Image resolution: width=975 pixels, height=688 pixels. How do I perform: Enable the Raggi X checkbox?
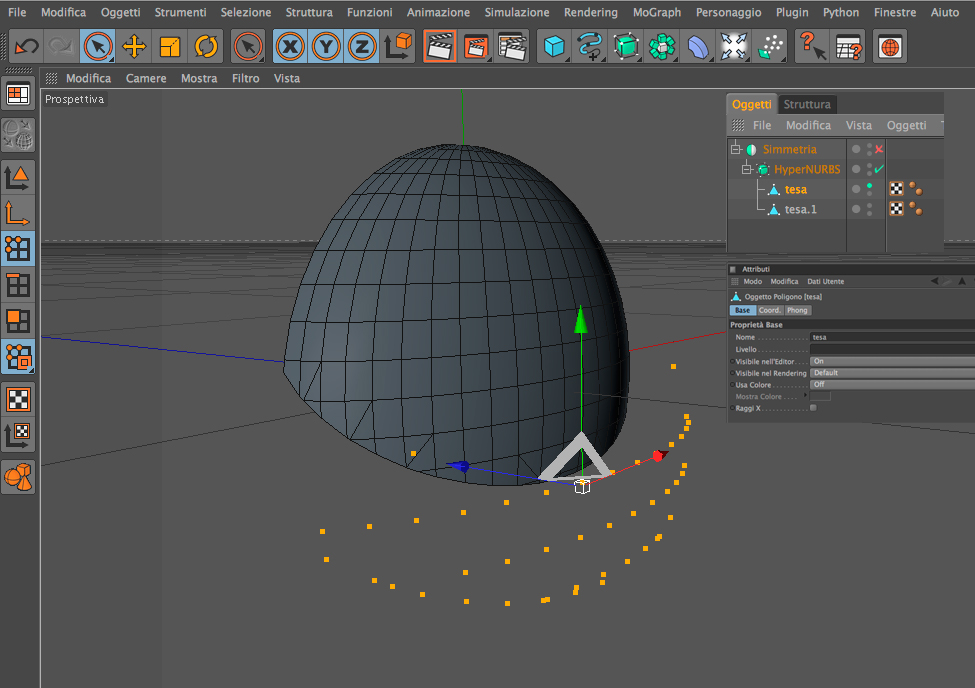tap(813, 408)
